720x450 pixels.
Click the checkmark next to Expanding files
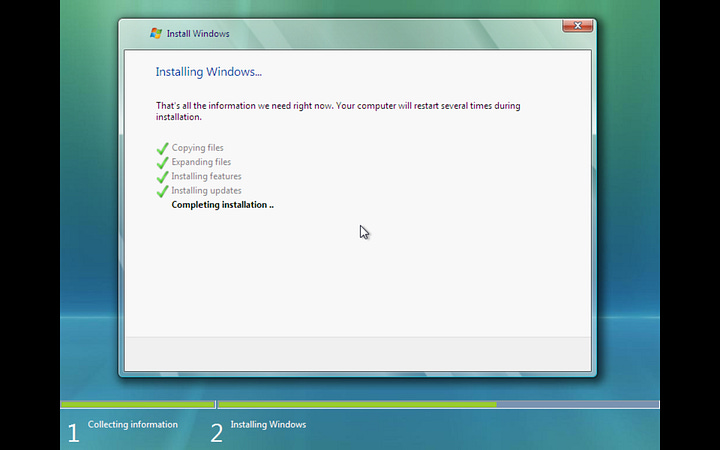click(x=162, y=163)
